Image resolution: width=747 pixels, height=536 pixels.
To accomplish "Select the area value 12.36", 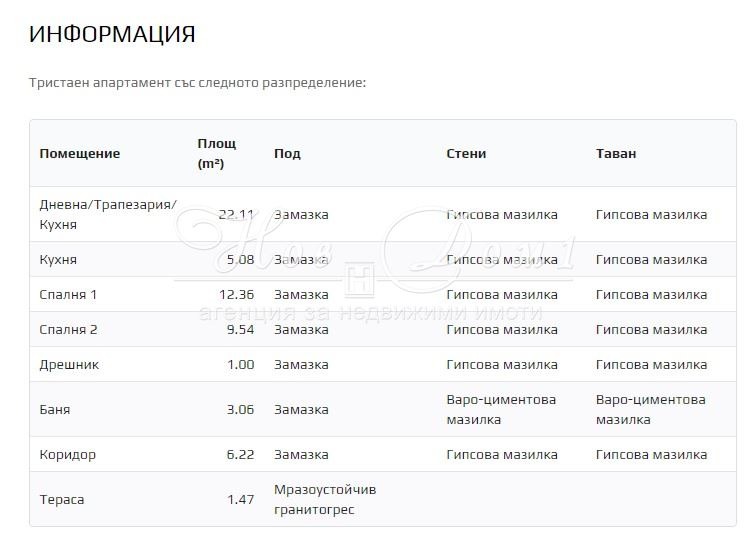I will (236, 295).
